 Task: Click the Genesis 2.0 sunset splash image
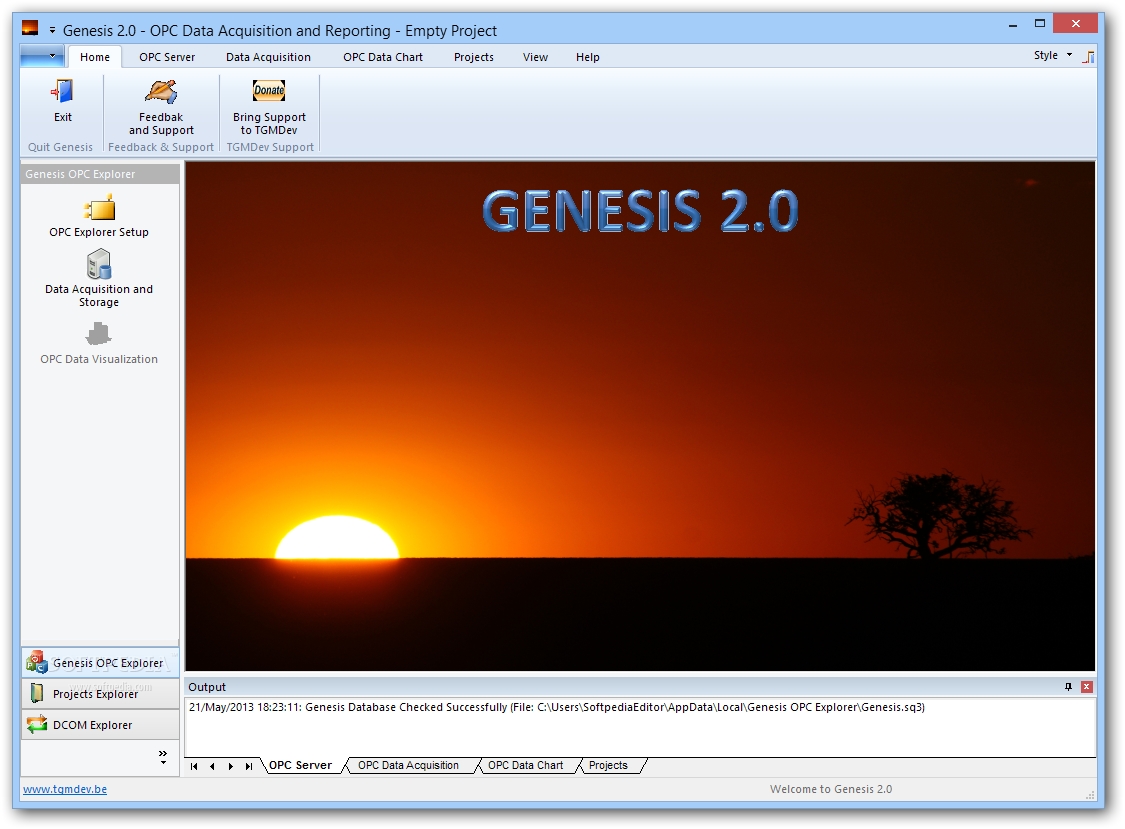[x=640, y=416]
